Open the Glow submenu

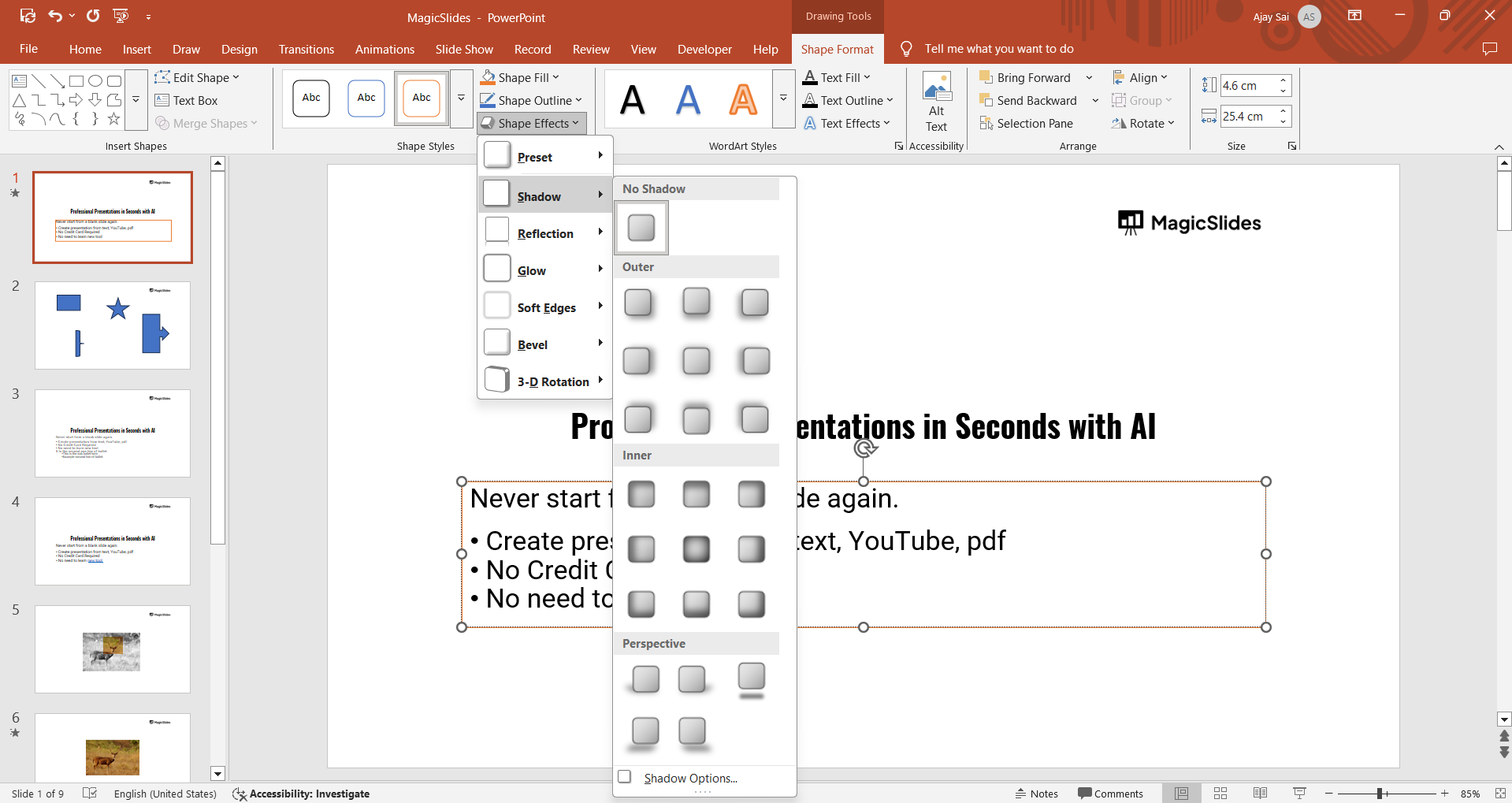(x=544, y=270)
